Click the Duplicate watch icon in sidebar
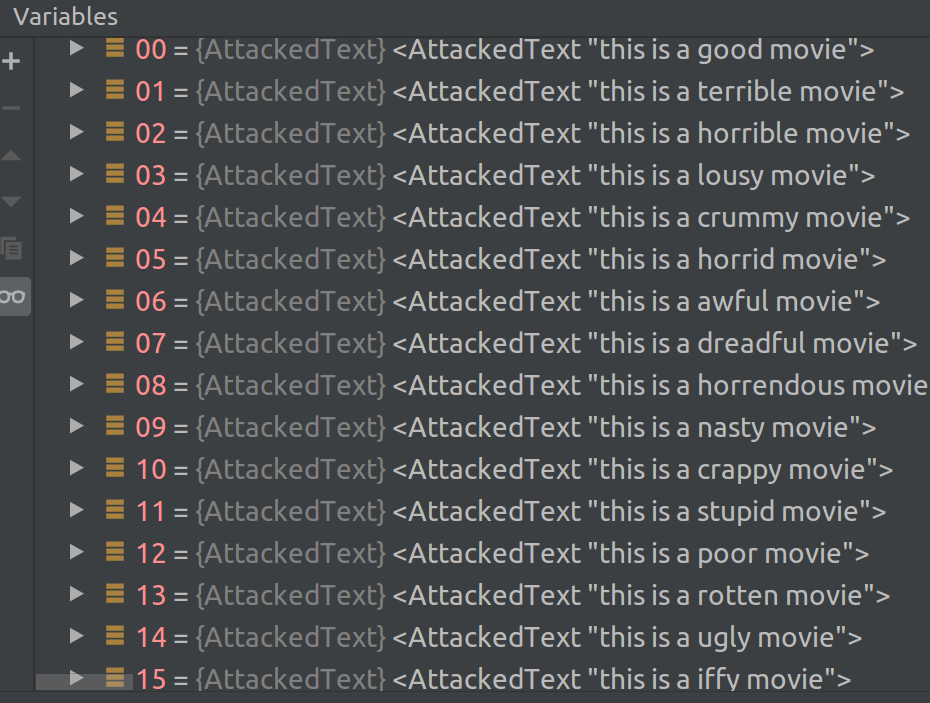 coord(12,249)
